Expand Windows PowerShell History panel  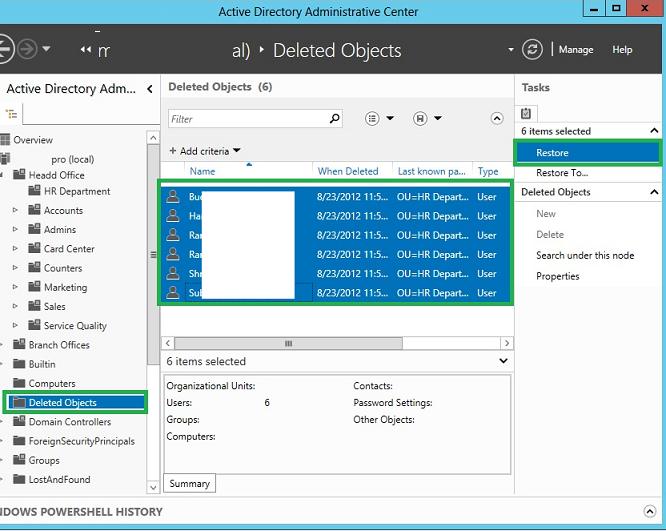pos(649,511)
